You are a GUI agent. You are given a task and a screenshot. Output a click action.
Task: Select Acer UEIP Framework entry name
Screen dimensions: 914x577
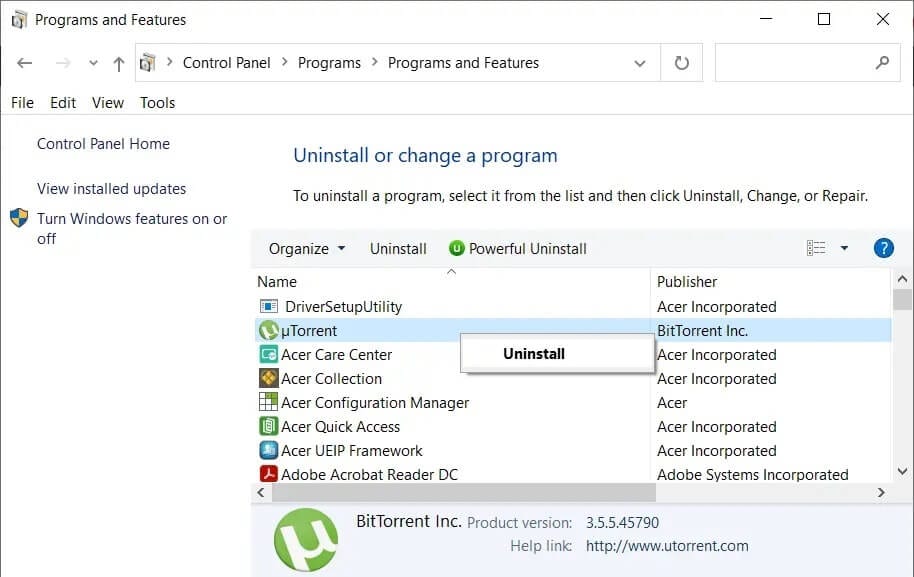point(351,451)
